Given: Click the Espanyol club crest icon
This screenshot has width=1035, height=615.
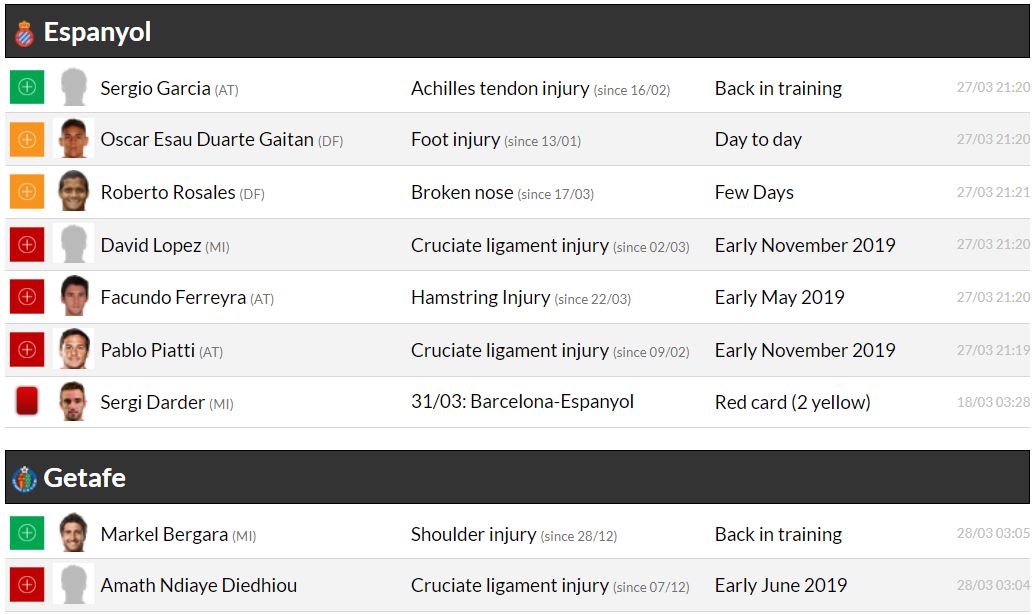Looking at the screenshot, I should tap(24, 33).
